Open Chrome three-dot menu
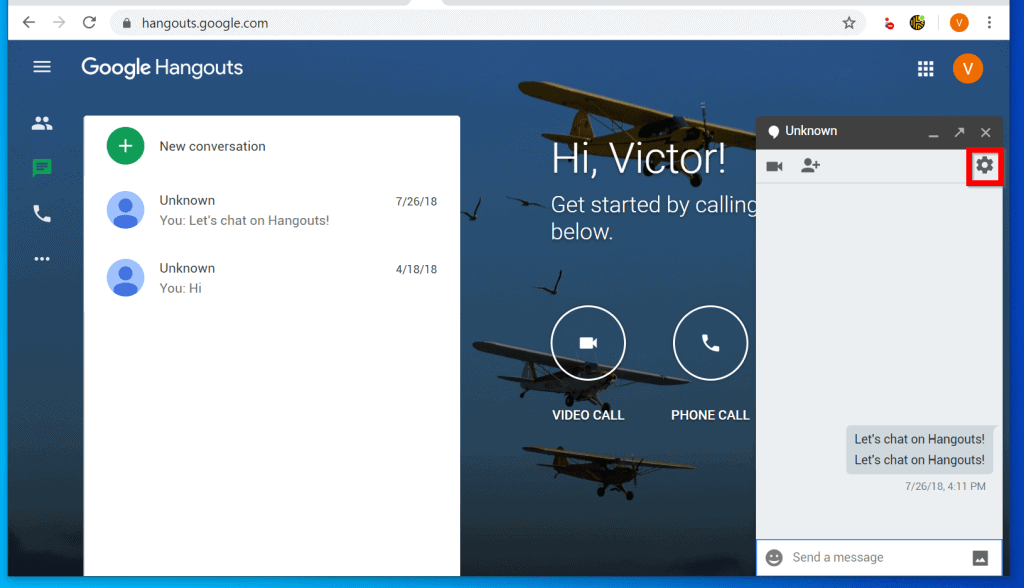Viewport: 1024px width, 588px height. tap(989, 23)
